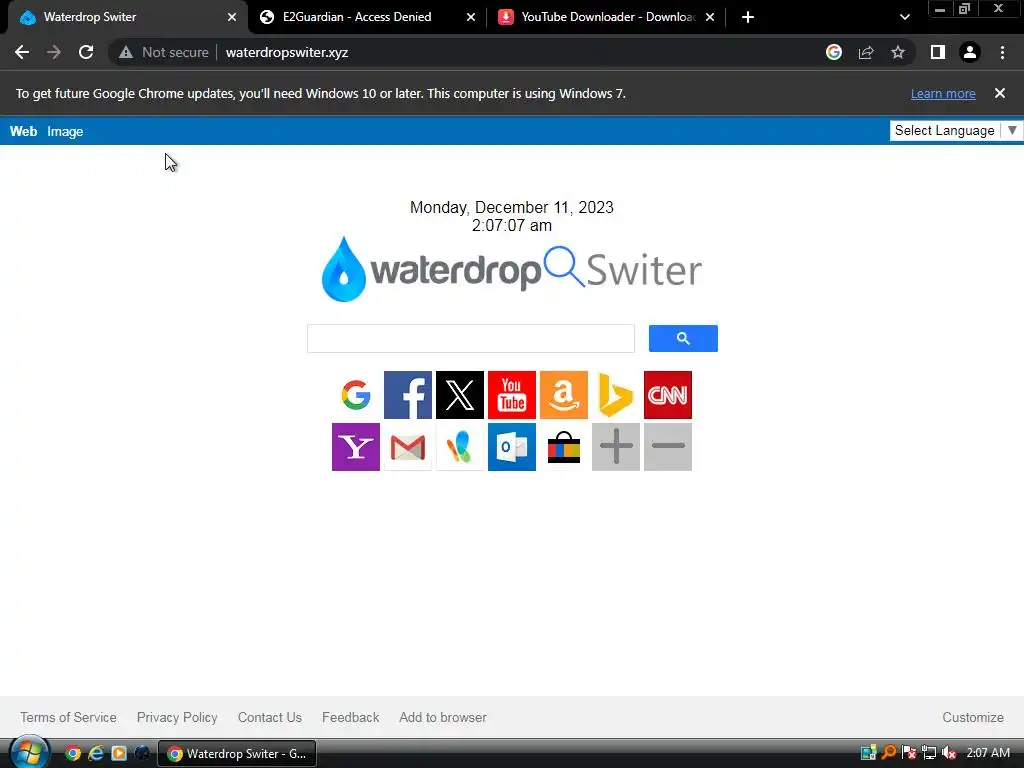Open the Chrome profile avatar menu
1024x768 pixels.
[x=970, y=52]
